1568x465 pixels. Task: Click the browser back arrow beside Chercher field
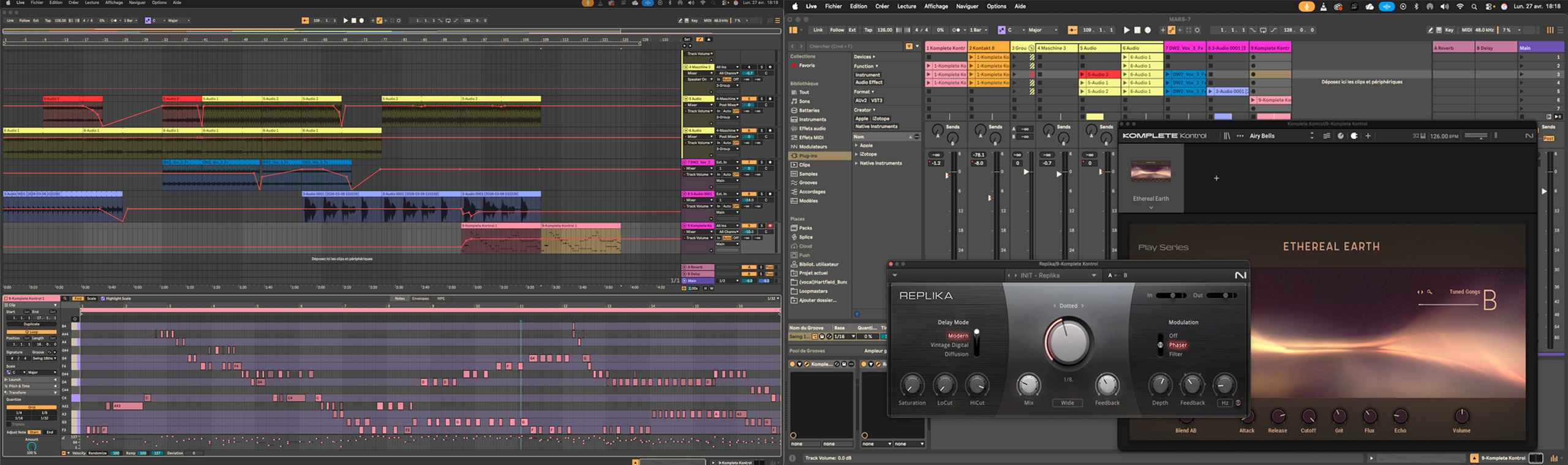point(792,47)
